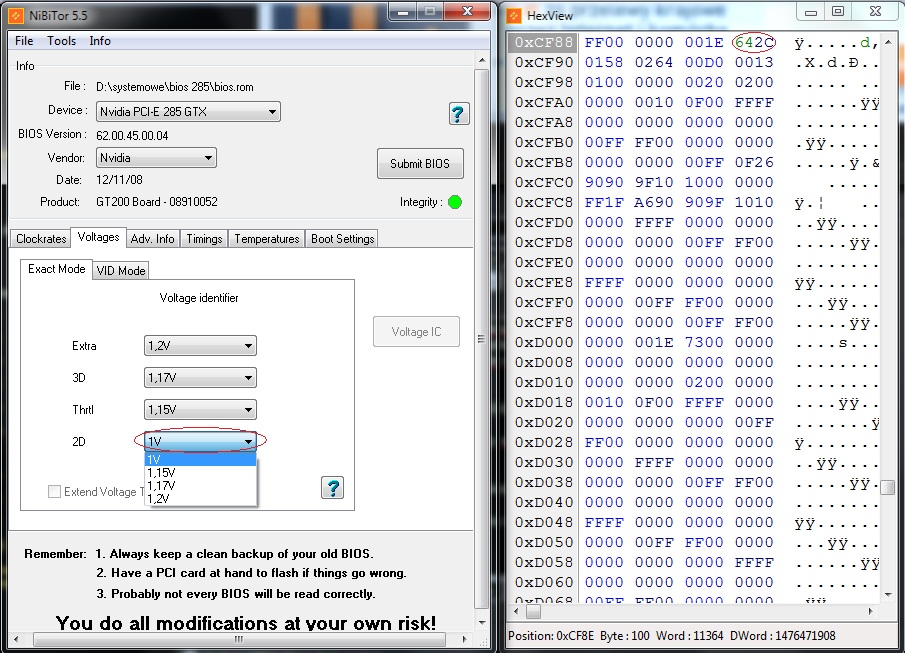Select the Exact Mode sub-tab
This screenshot has width=905, height=653.
[57, 269]
